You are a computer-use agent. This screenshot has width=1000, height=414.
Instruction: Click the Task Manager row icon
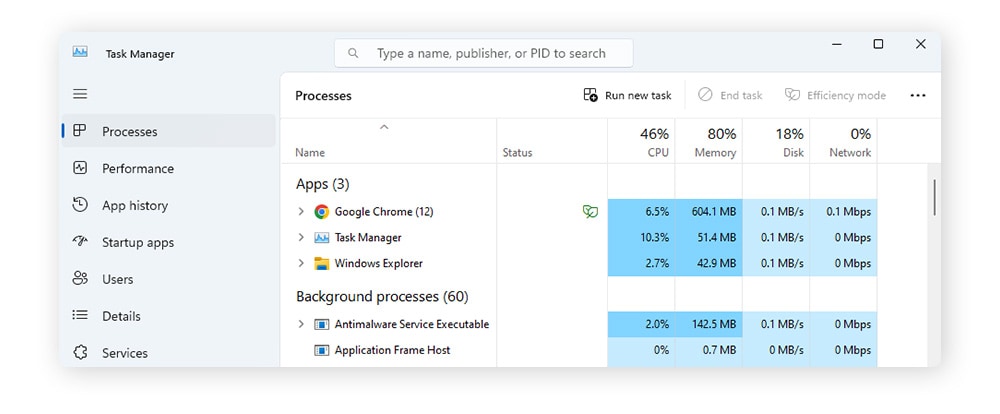[x=321, y=237]
